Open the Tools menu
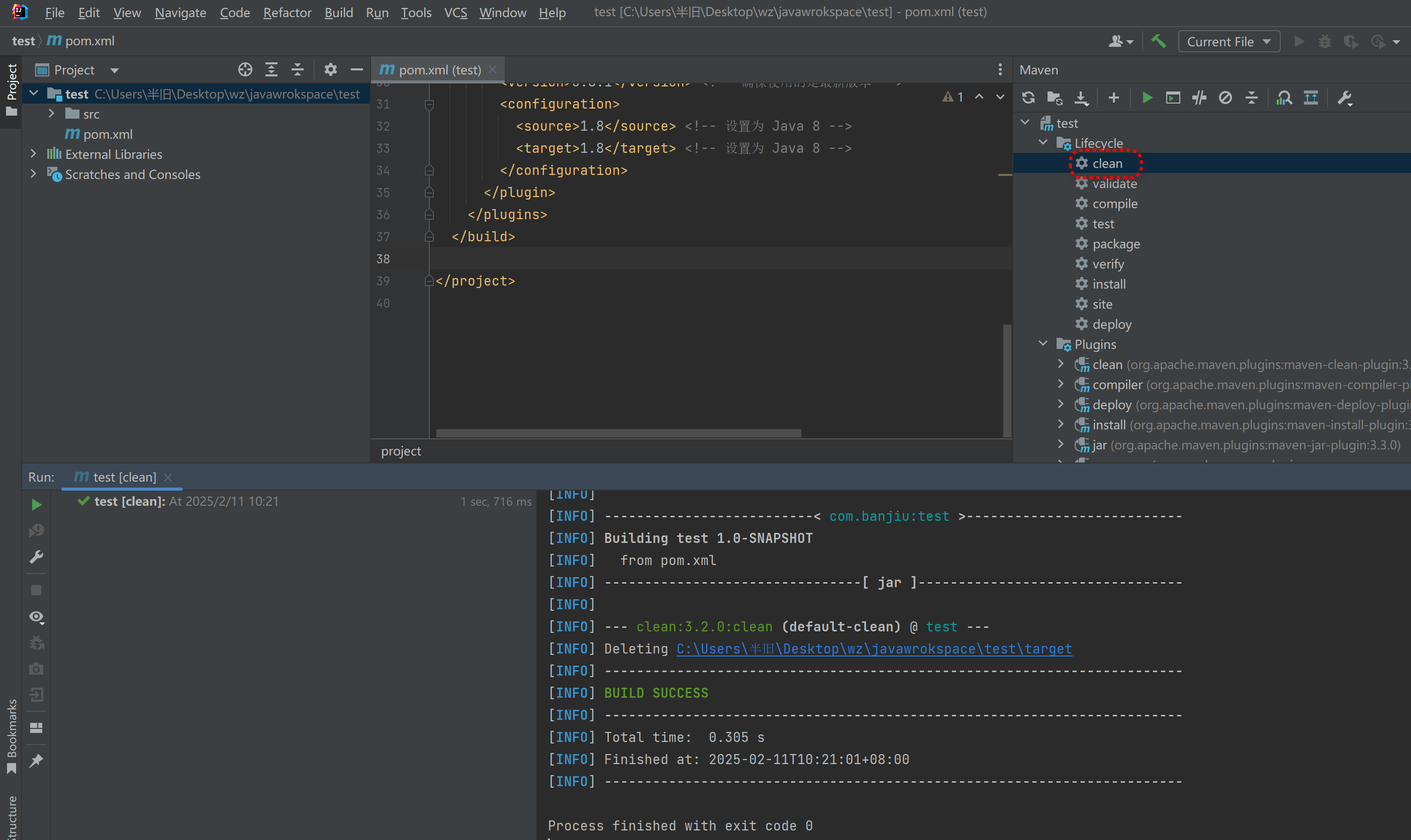 [416, 13]
